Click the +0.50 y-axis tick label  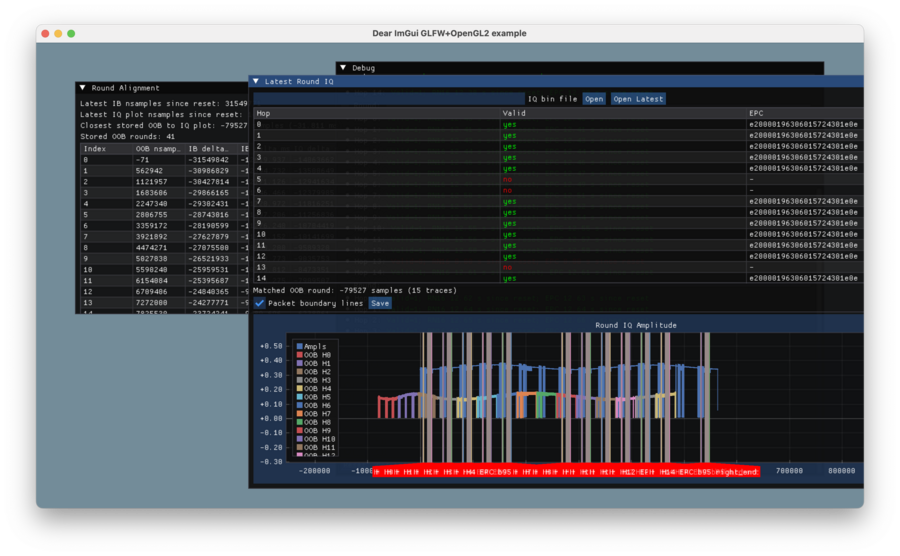271,347
